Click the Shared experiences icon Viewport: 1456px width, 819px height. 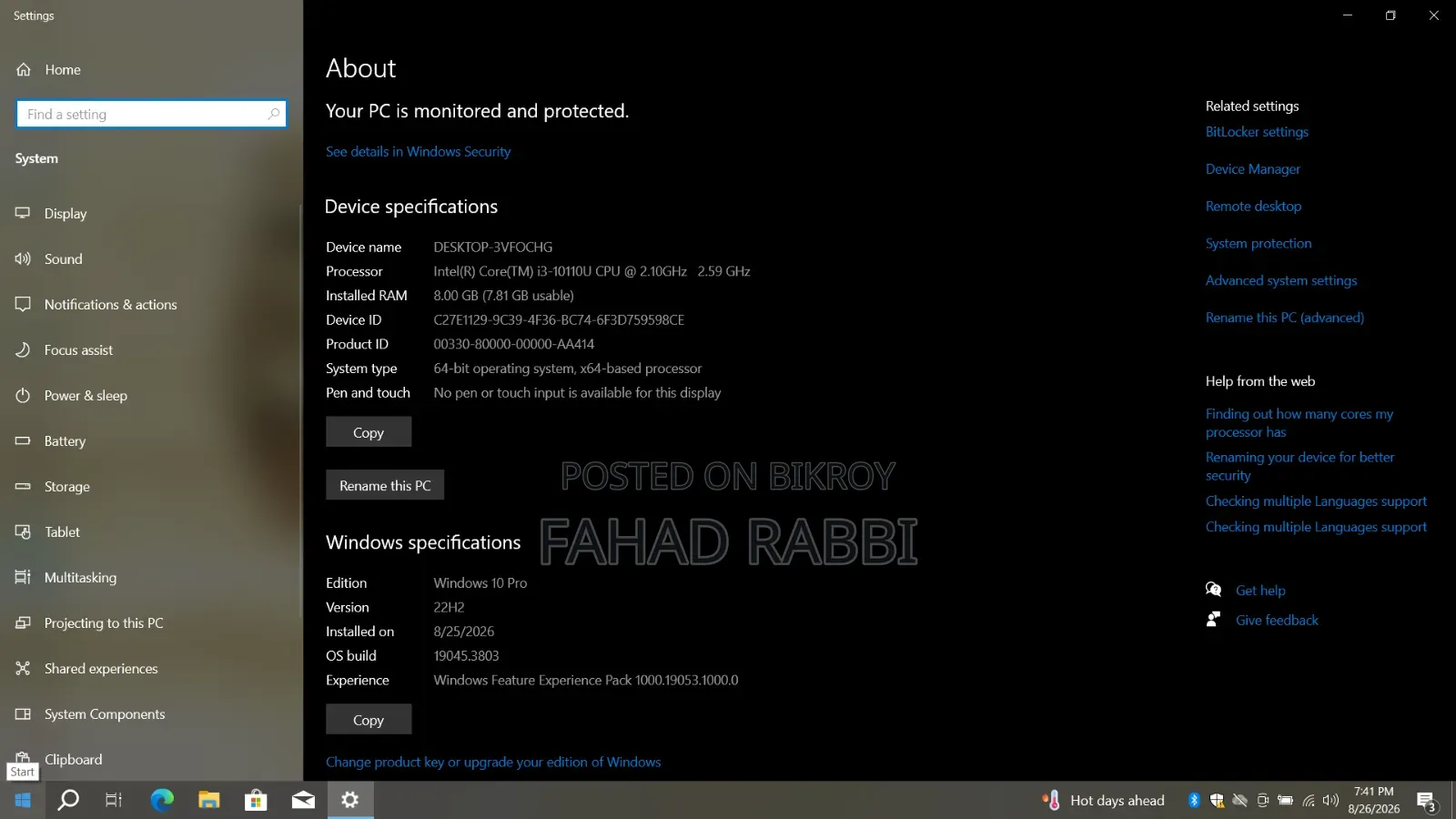click(x=23, y=668)
